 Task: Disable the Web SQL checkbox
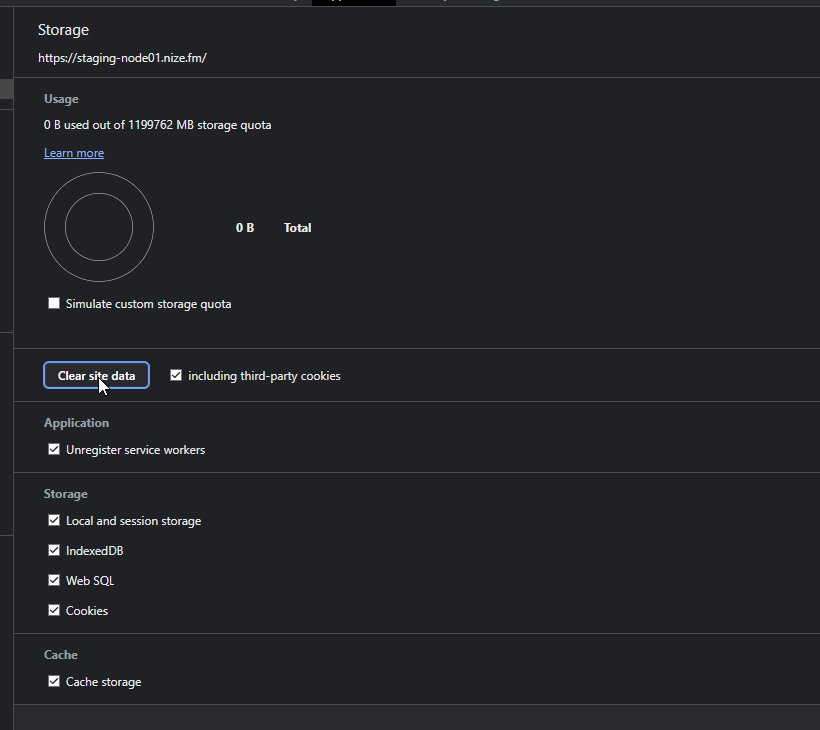click(x=54, y=581)
